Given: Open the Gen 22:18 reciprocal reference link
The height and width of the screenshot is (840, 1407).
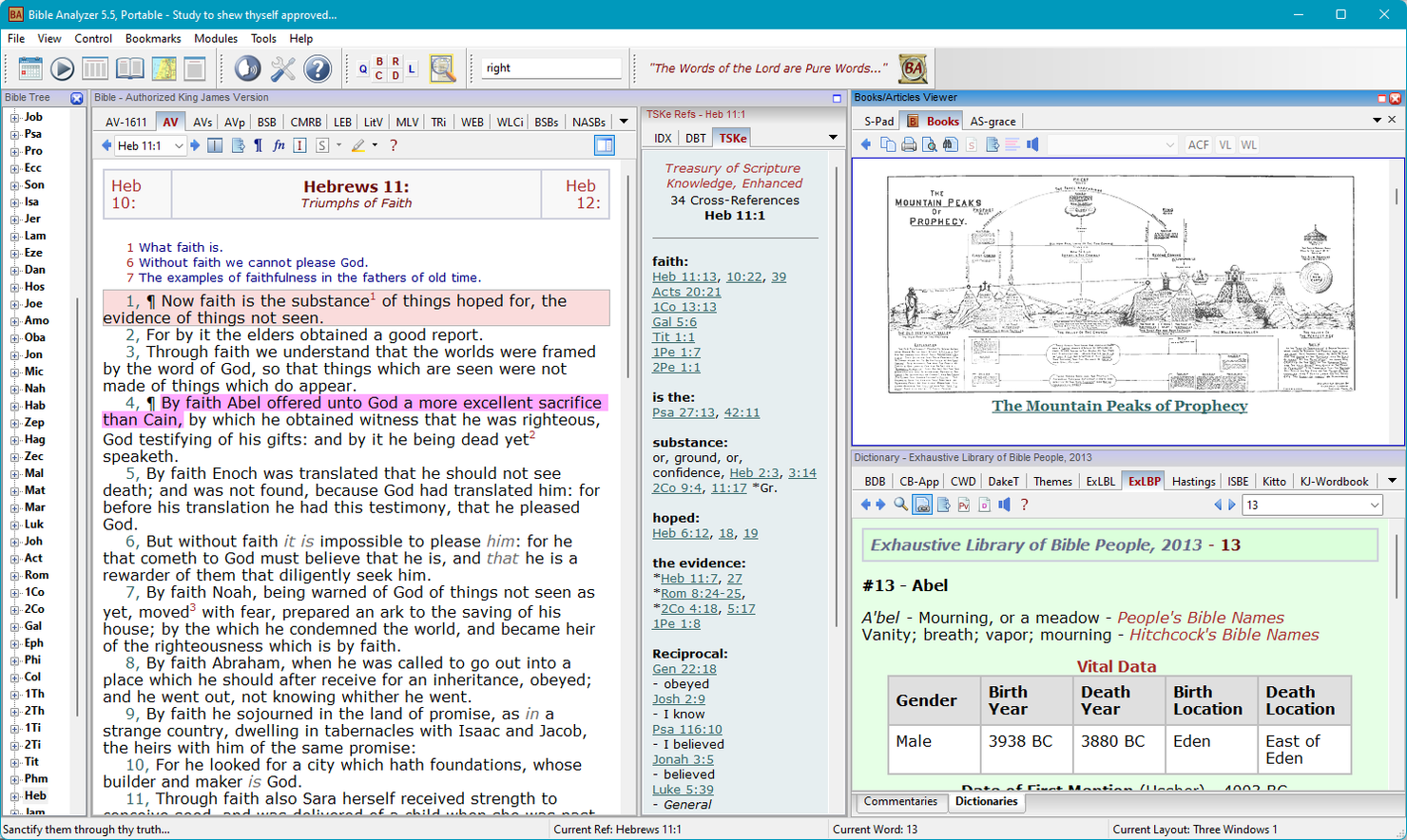Looking at the screenshot, I should point(684,669).
